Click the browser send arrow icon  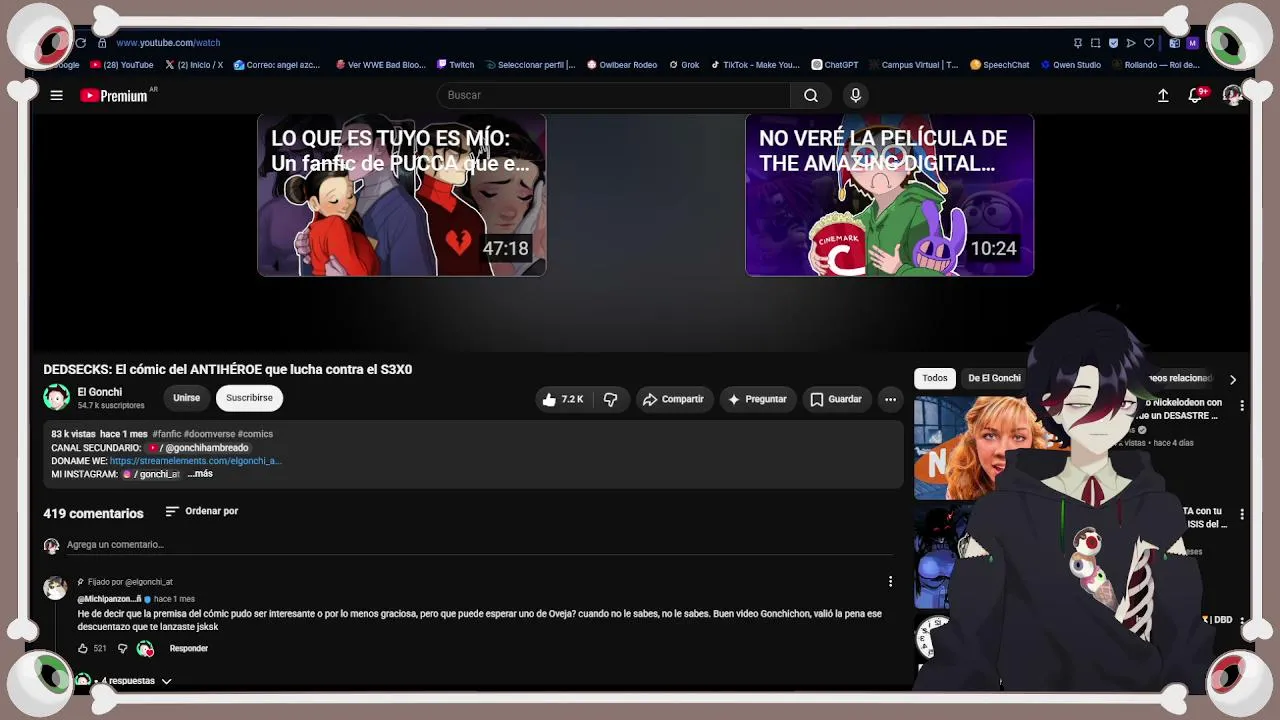pyautogui.click(x=1131, y=43)
